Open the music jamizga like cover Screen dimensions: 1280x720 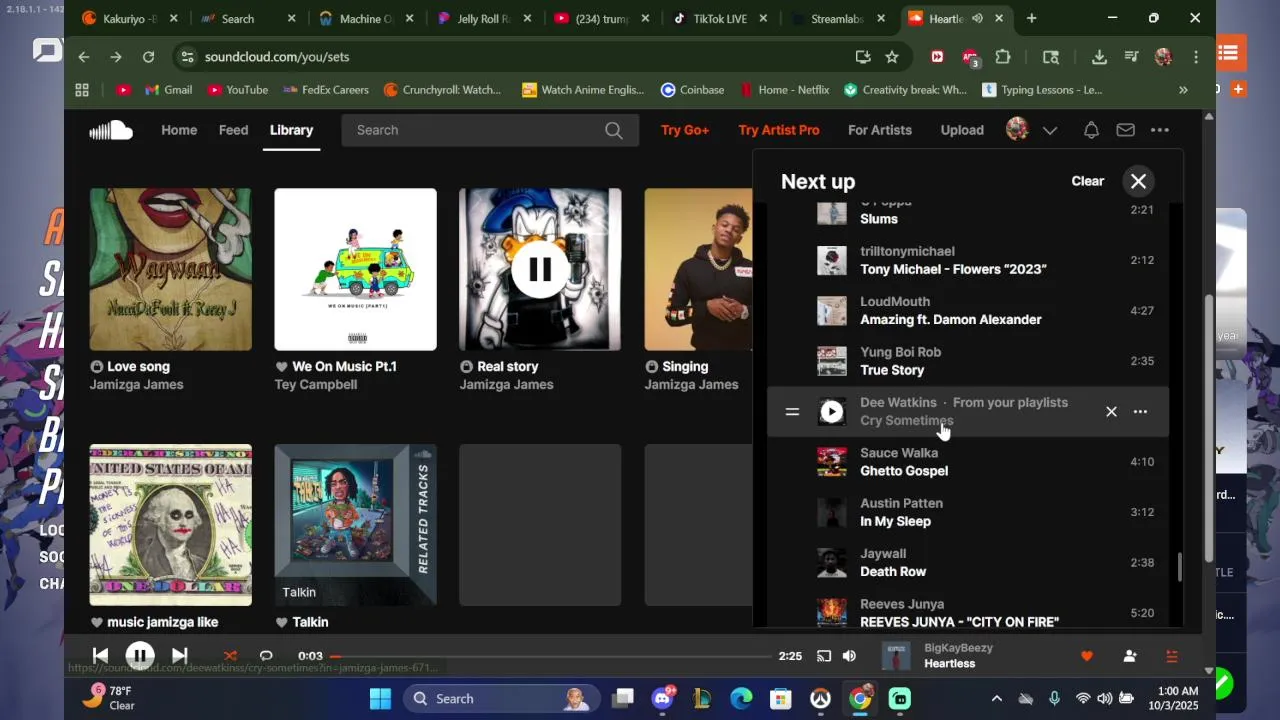[x=171, y=525]
